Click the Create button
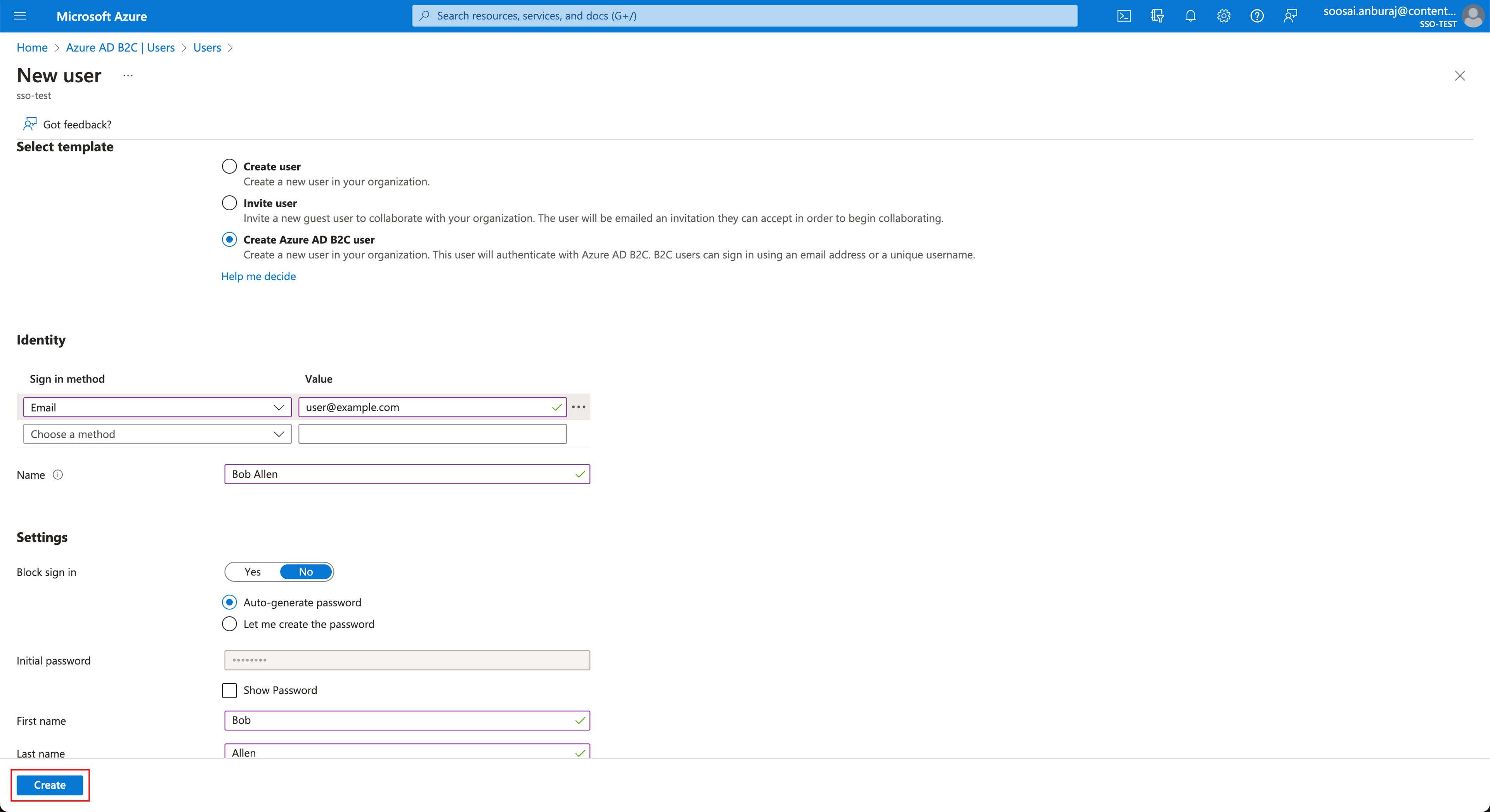This screenshot has height=812, width=1490. [50, 785]
